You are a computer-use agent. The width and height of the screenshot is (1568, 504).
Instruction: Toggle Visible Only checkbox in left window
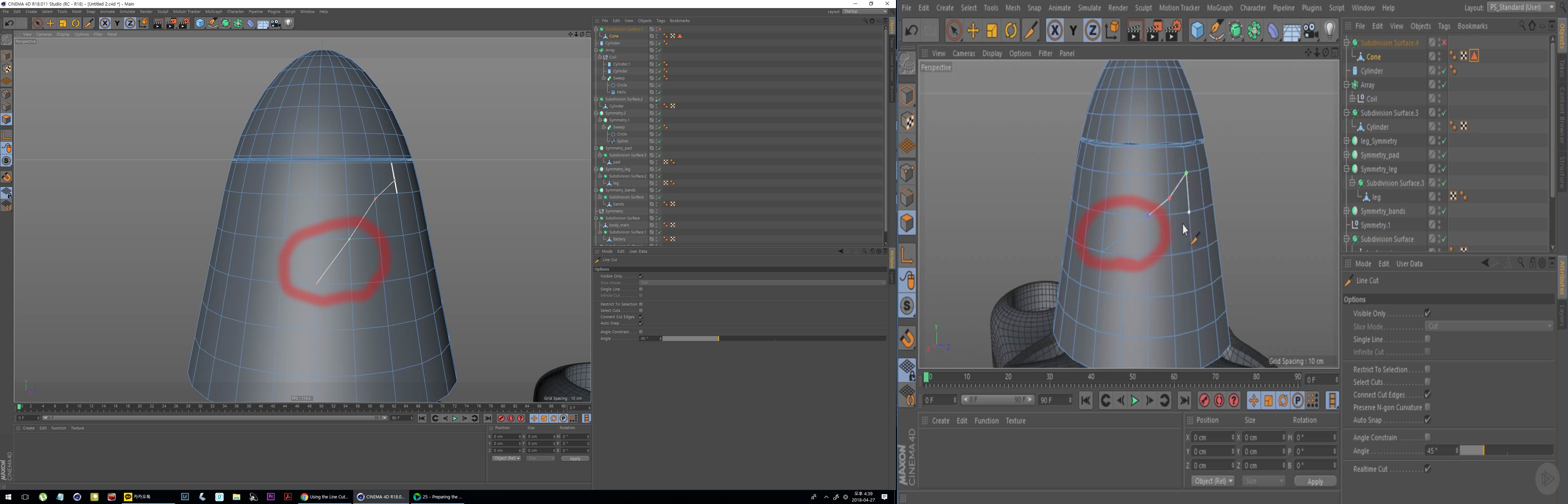pos(641,276)
